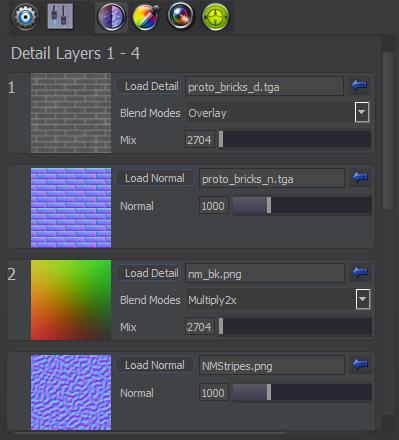Click blue arrow next to NMStripes.png

pos(360,364)
